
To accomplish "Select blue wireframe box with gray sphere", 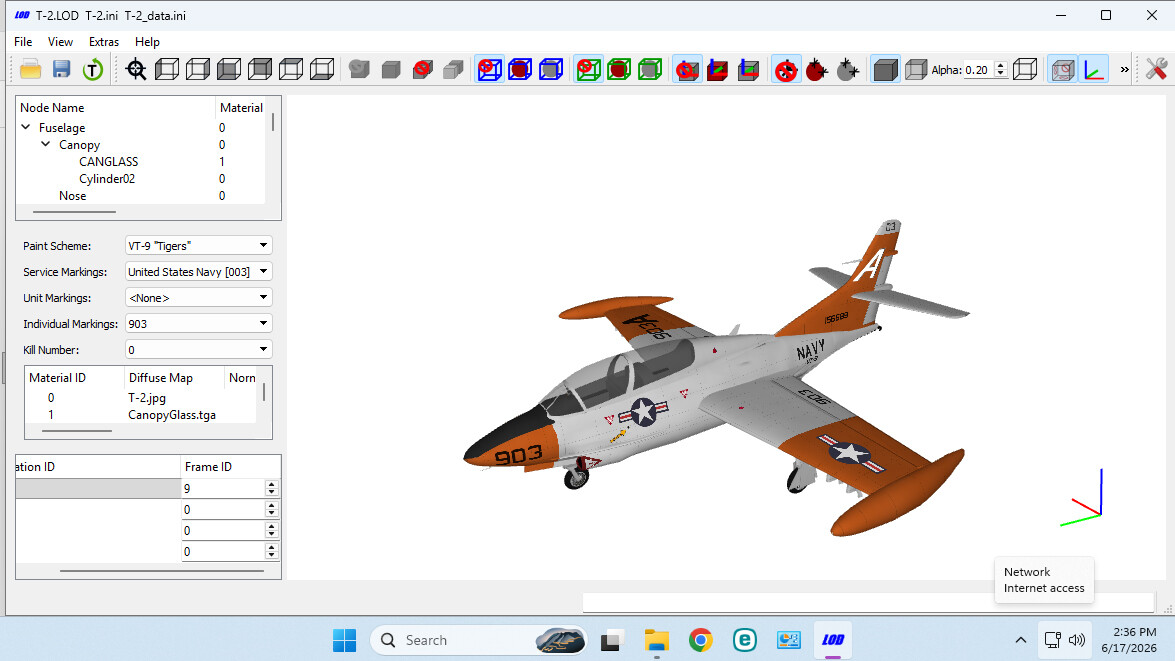I will point(552,70).
